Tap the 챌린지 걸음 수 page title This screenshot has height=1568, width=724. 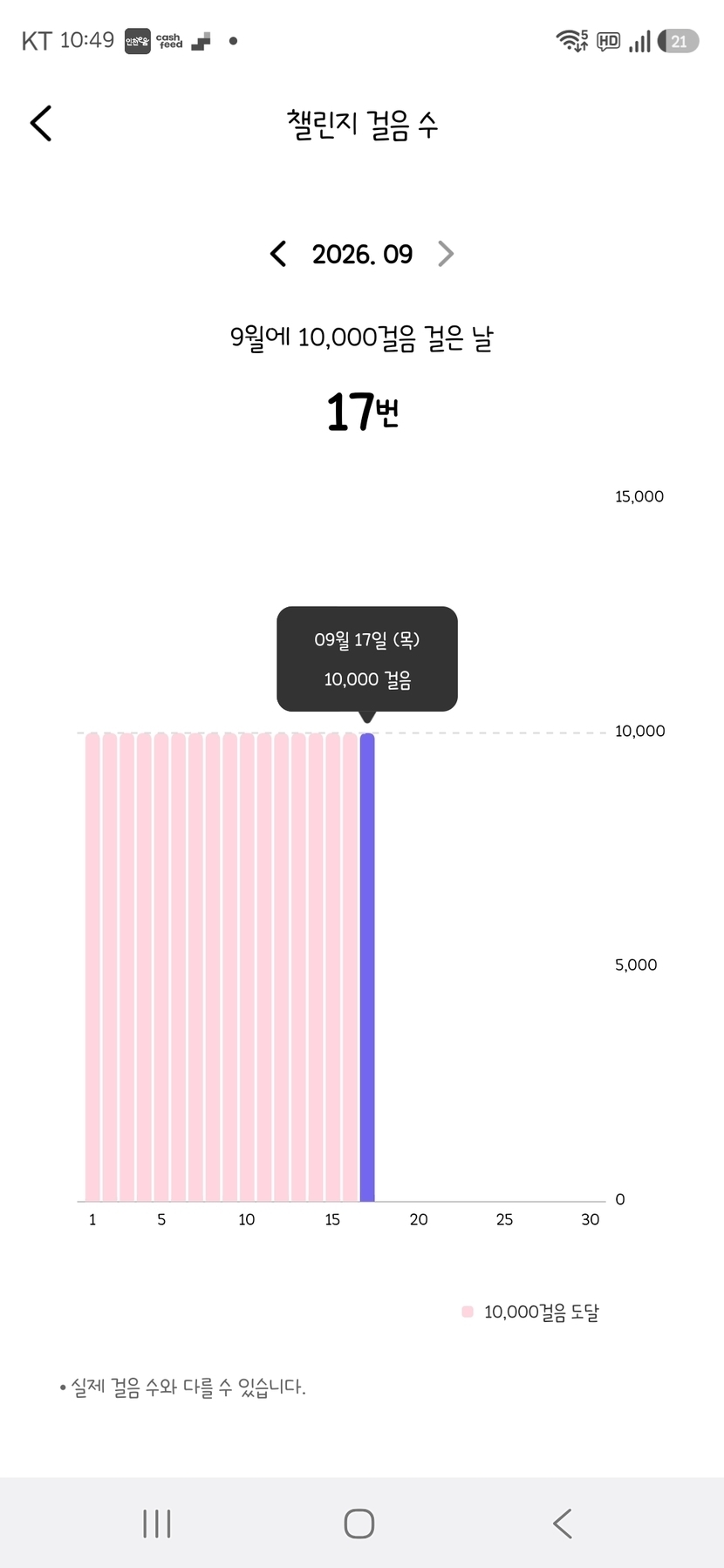(x=362, y=124)
